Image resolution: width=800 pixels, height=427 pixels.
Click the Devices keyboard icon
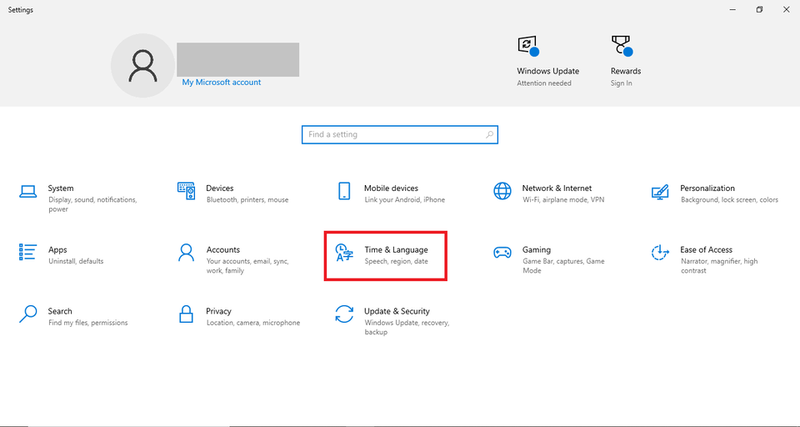[186, 192]
